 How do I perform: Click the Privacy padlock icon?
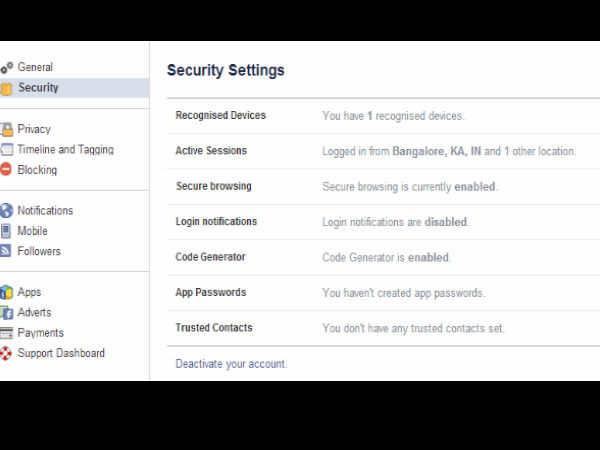tap(6, 130)
